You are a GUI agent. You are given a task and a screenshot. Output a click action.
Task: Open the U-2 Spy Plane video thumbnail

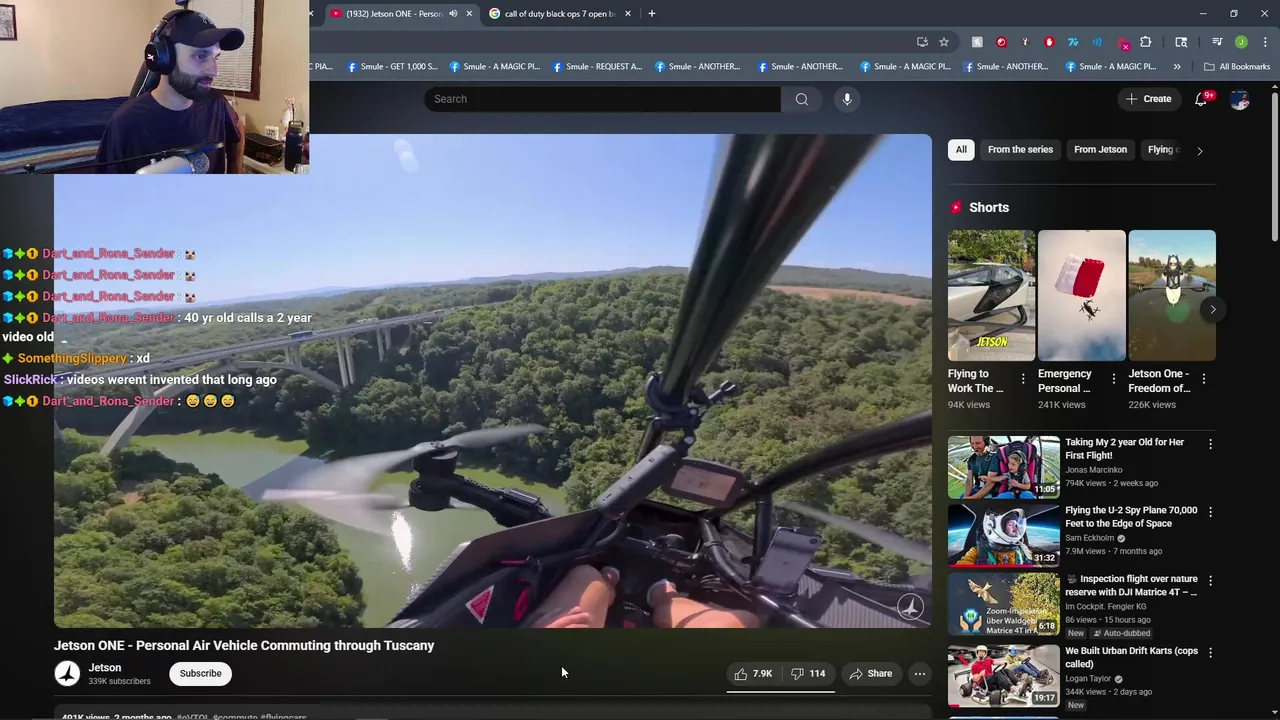tap(1003, 535)
